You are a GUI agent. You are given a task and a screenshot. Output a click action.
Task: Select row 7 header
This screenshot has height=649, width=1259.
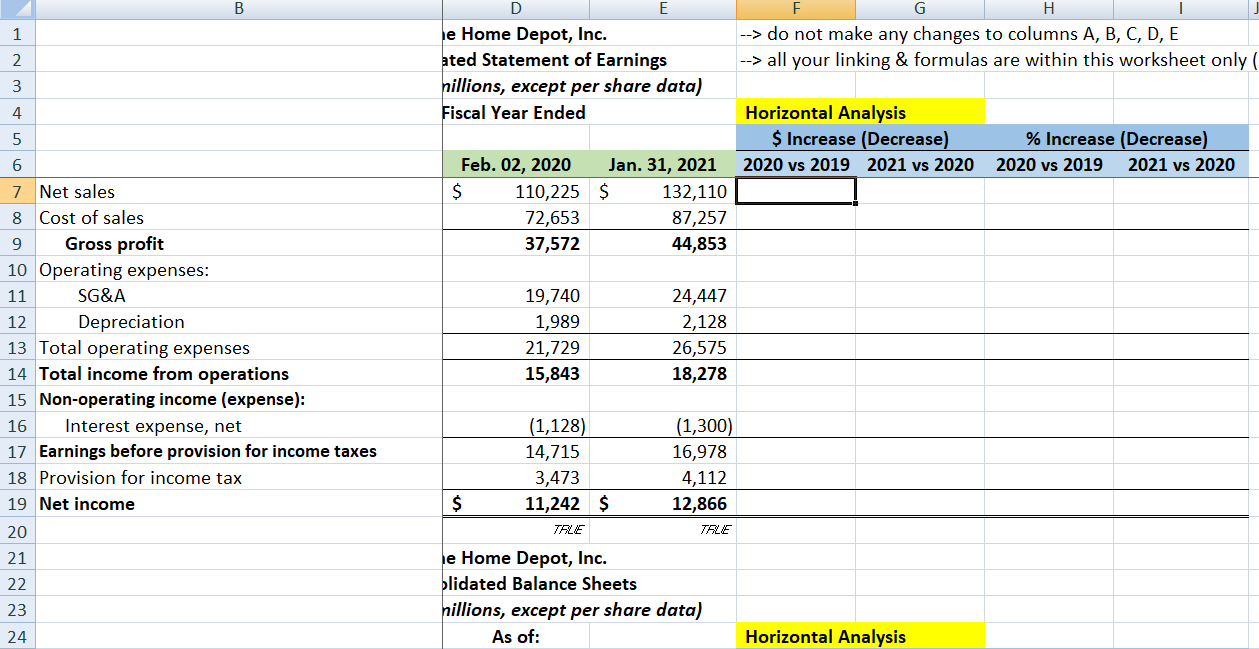[x=15, y=191]
